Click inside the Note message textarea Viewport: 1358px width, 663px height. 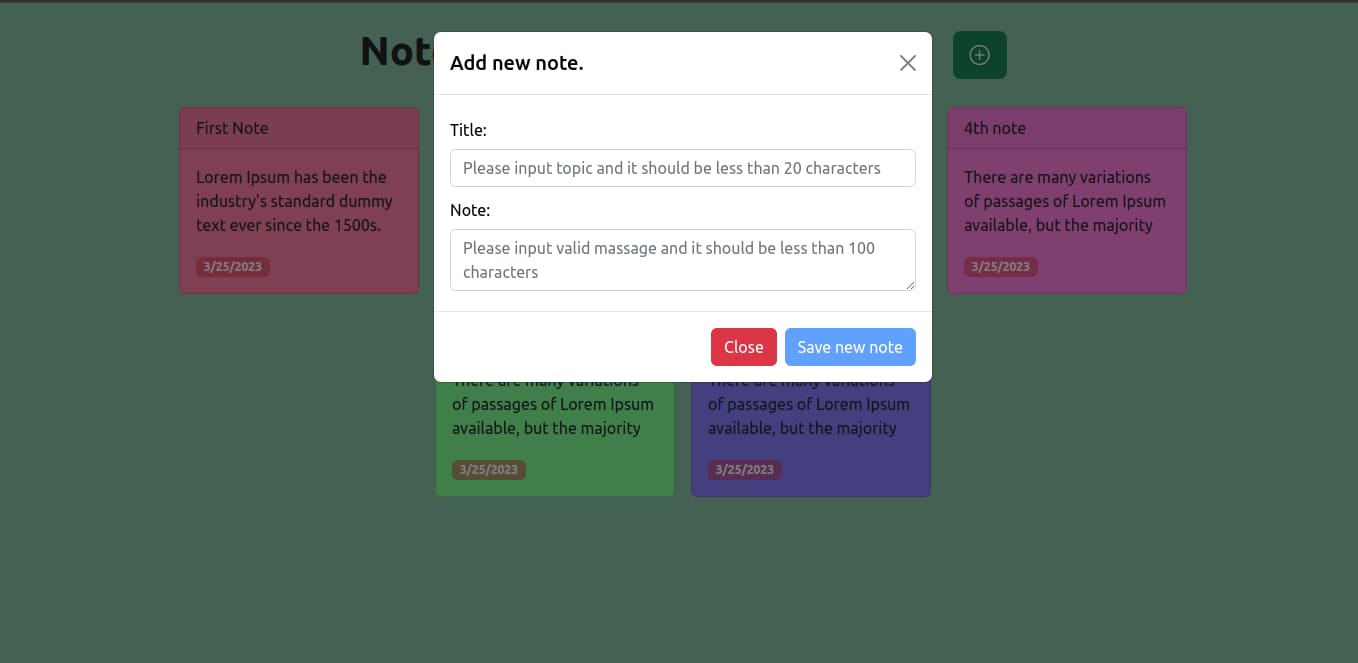point(683,260)
